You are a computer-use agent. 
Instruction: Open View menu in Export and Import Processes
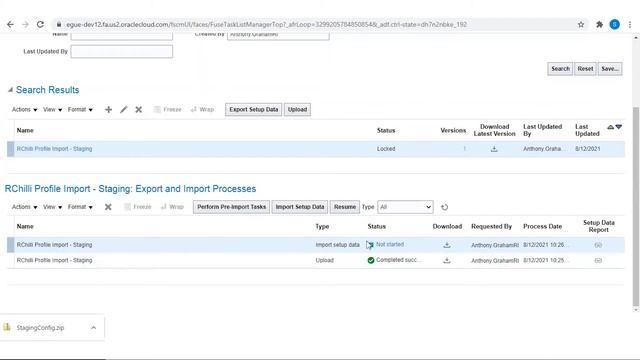pyautogui.click(x=53, y=207)
